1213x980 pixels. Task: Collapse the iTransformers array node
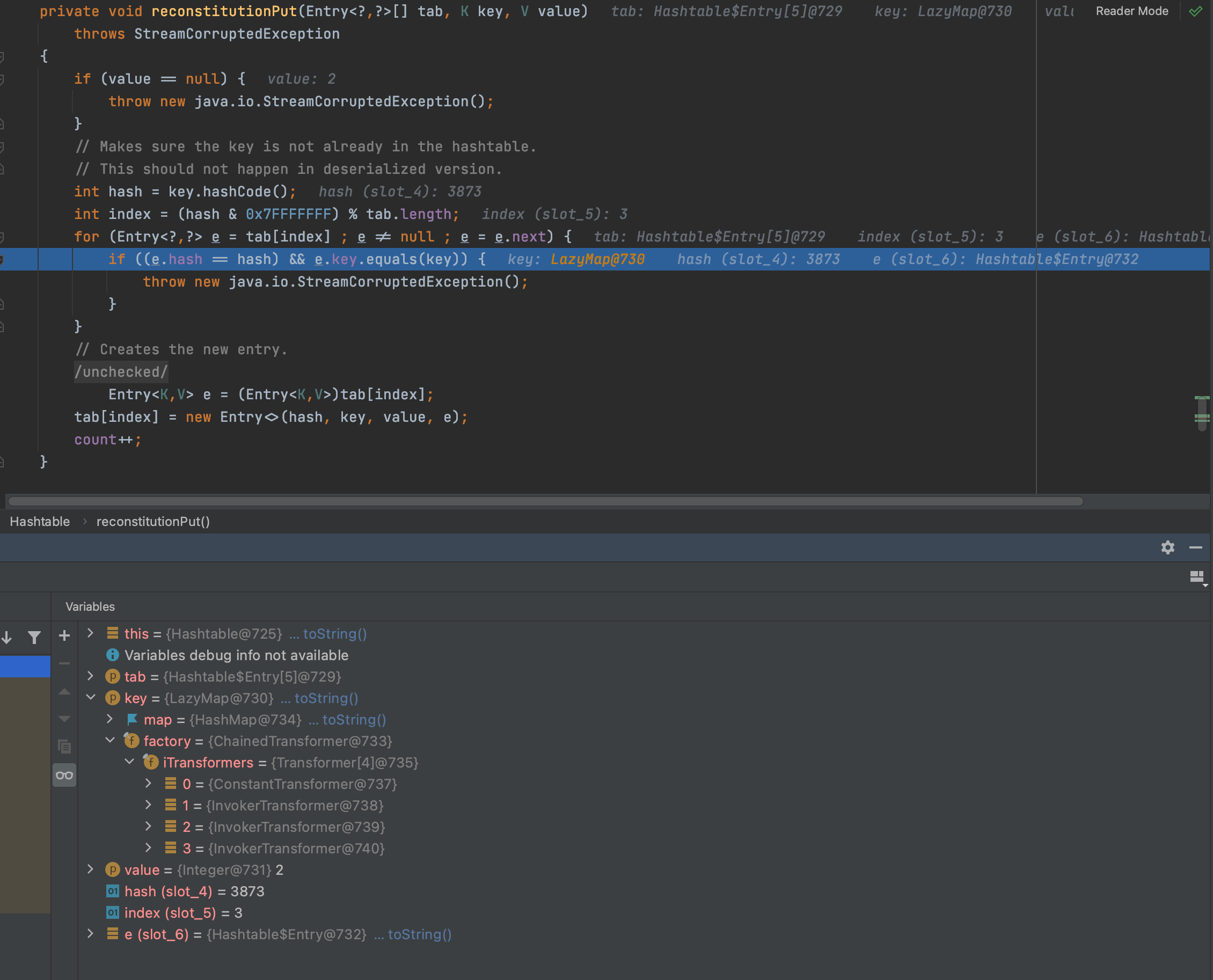[x=129, y=762]
